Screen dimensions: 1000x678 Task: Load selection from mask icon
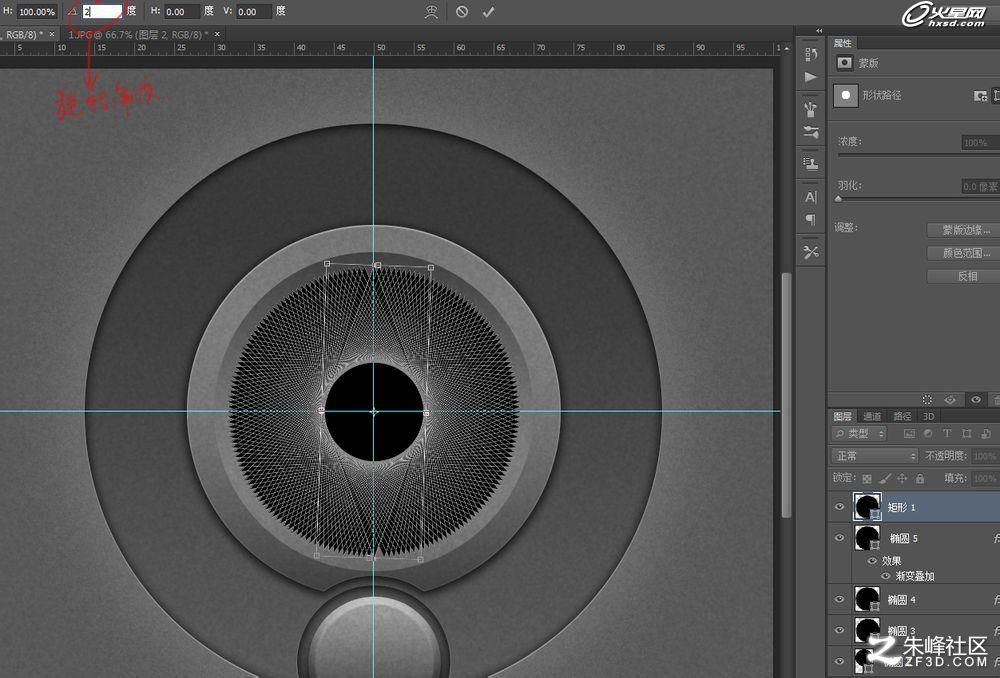pos(927,400)
